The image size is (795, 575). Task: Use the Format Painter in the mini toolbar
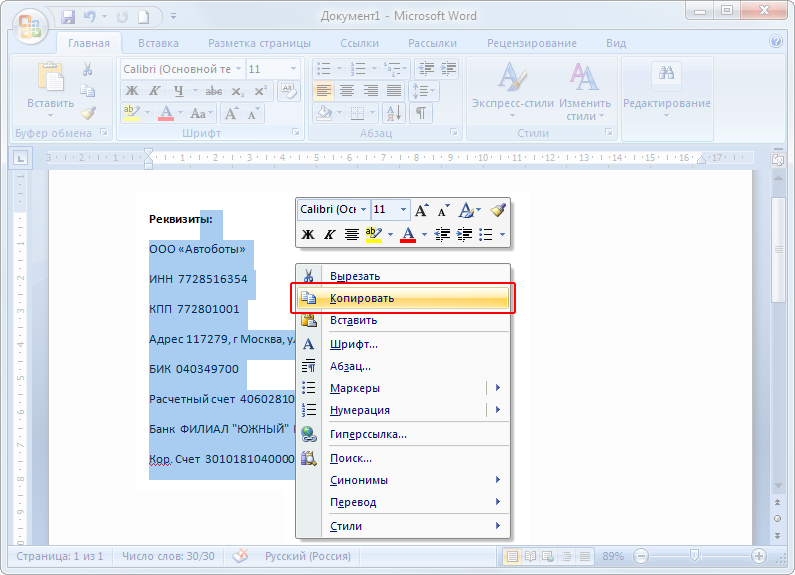click(x=497, y=210)
